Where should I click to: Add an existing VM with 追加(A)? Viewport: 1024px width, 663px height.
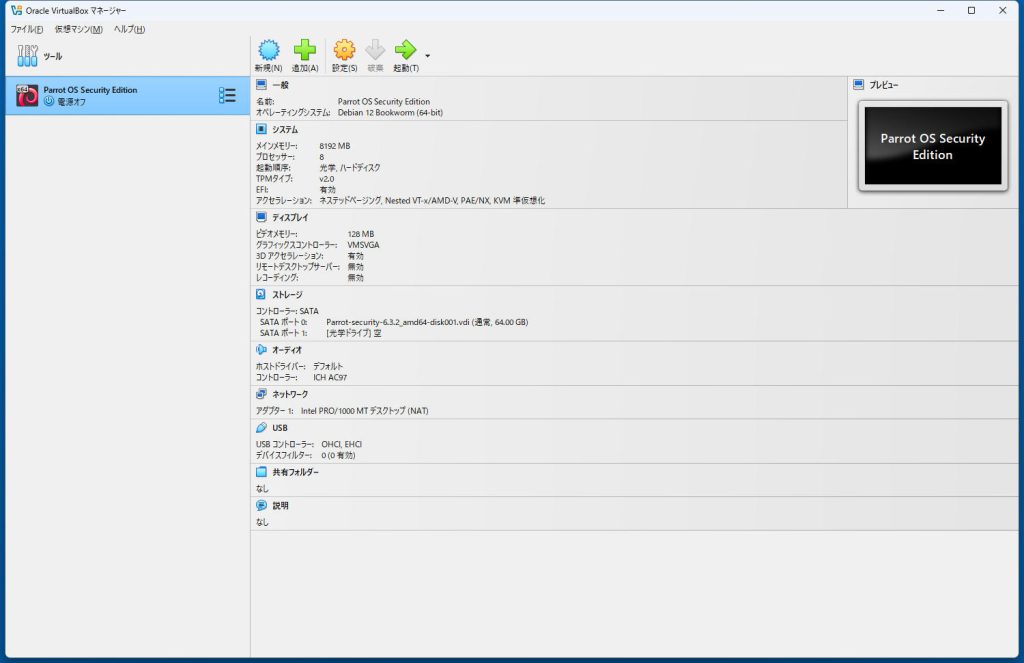[x=305, y=56]
